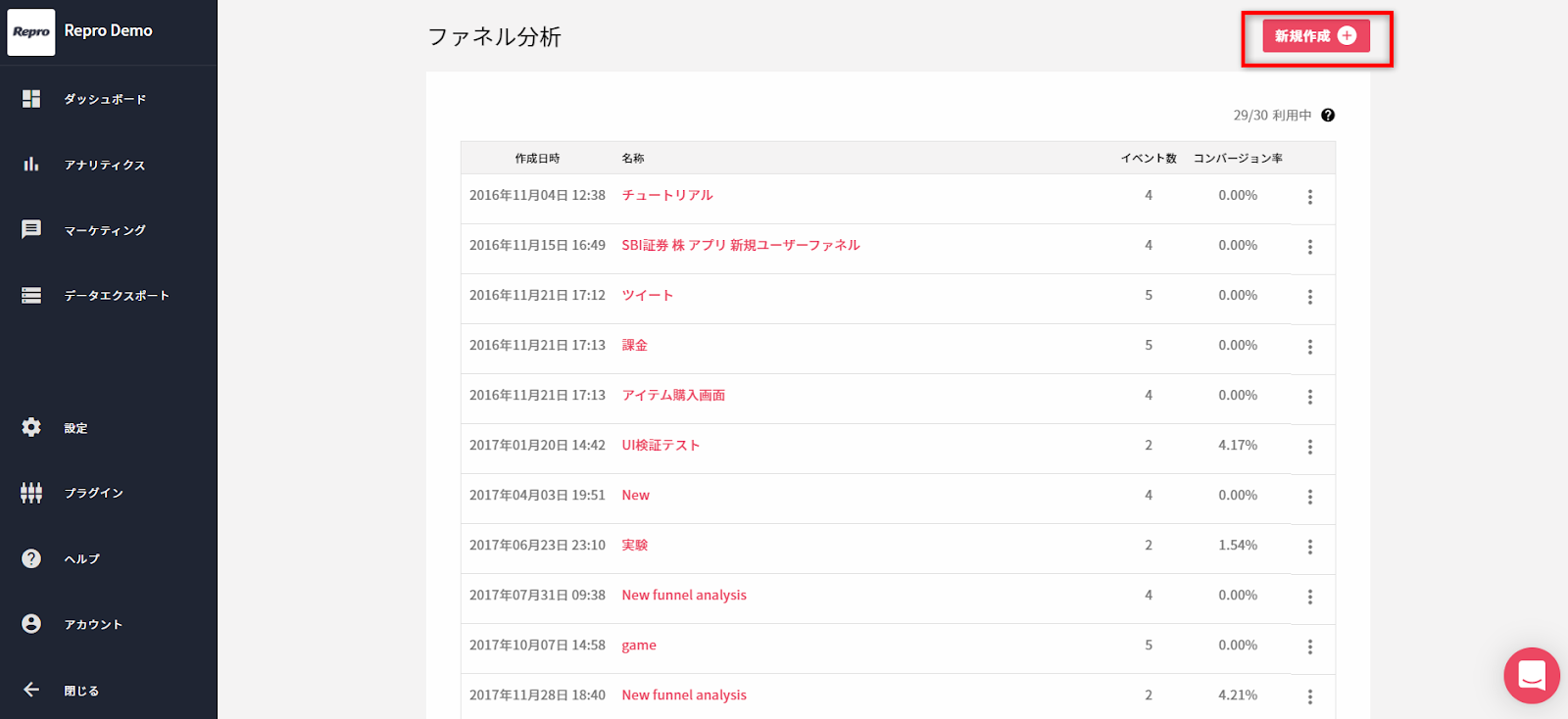1568x719 pixels.
Task: Open the chat widget bubble
Action: click(x=1532, y=675)
